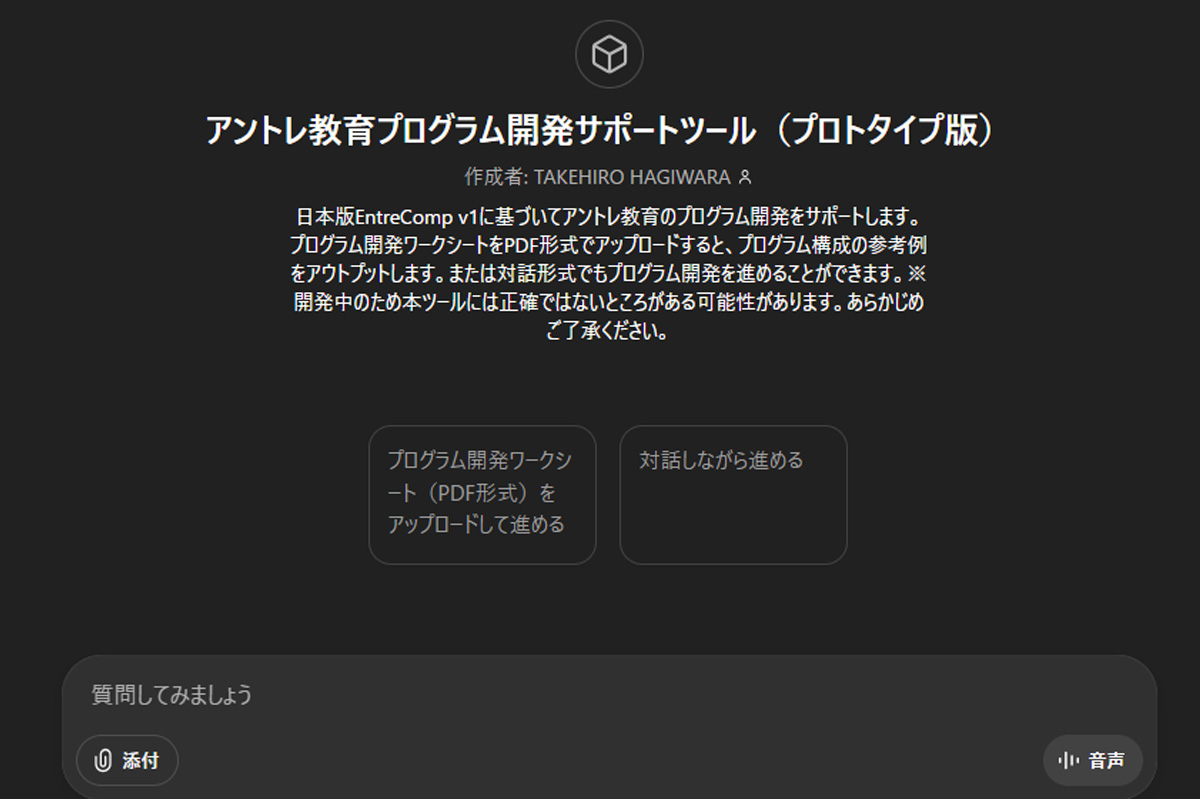The image size is (1200, 799).
Task: Open the 添付 attachment button
Action: (126, 760)
